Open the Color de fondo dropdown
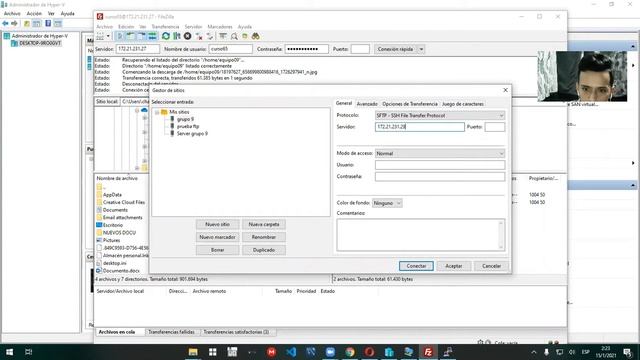 387,203
